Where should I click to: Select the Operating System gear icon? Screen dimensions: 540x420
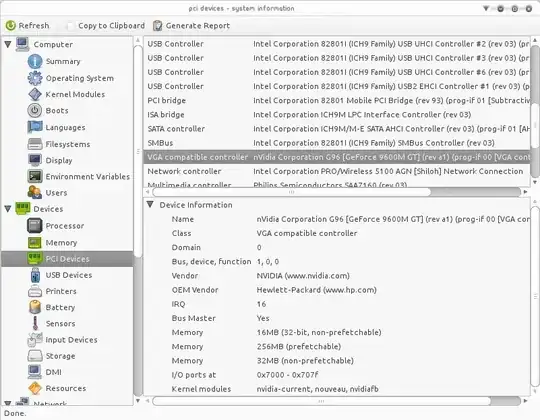(35, 78)
